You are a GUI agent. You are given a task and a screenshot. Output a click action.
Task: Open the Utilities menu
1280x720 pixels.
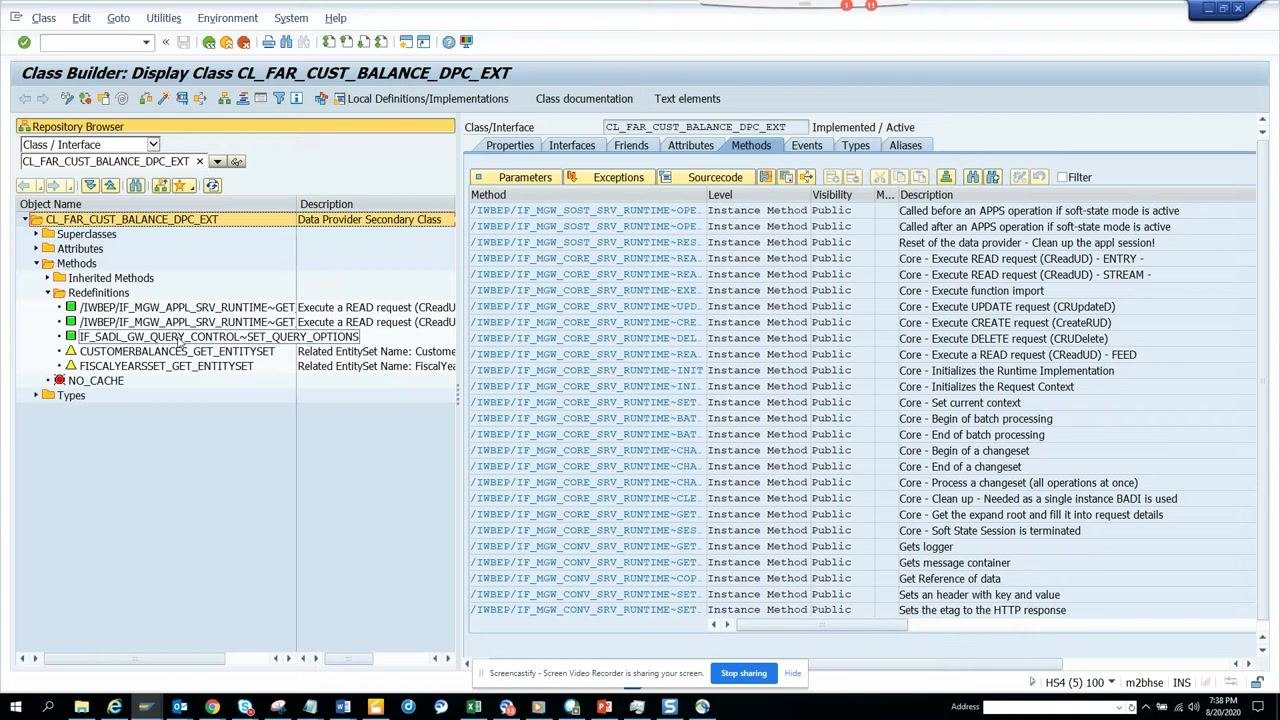click(x=163, y=18)
